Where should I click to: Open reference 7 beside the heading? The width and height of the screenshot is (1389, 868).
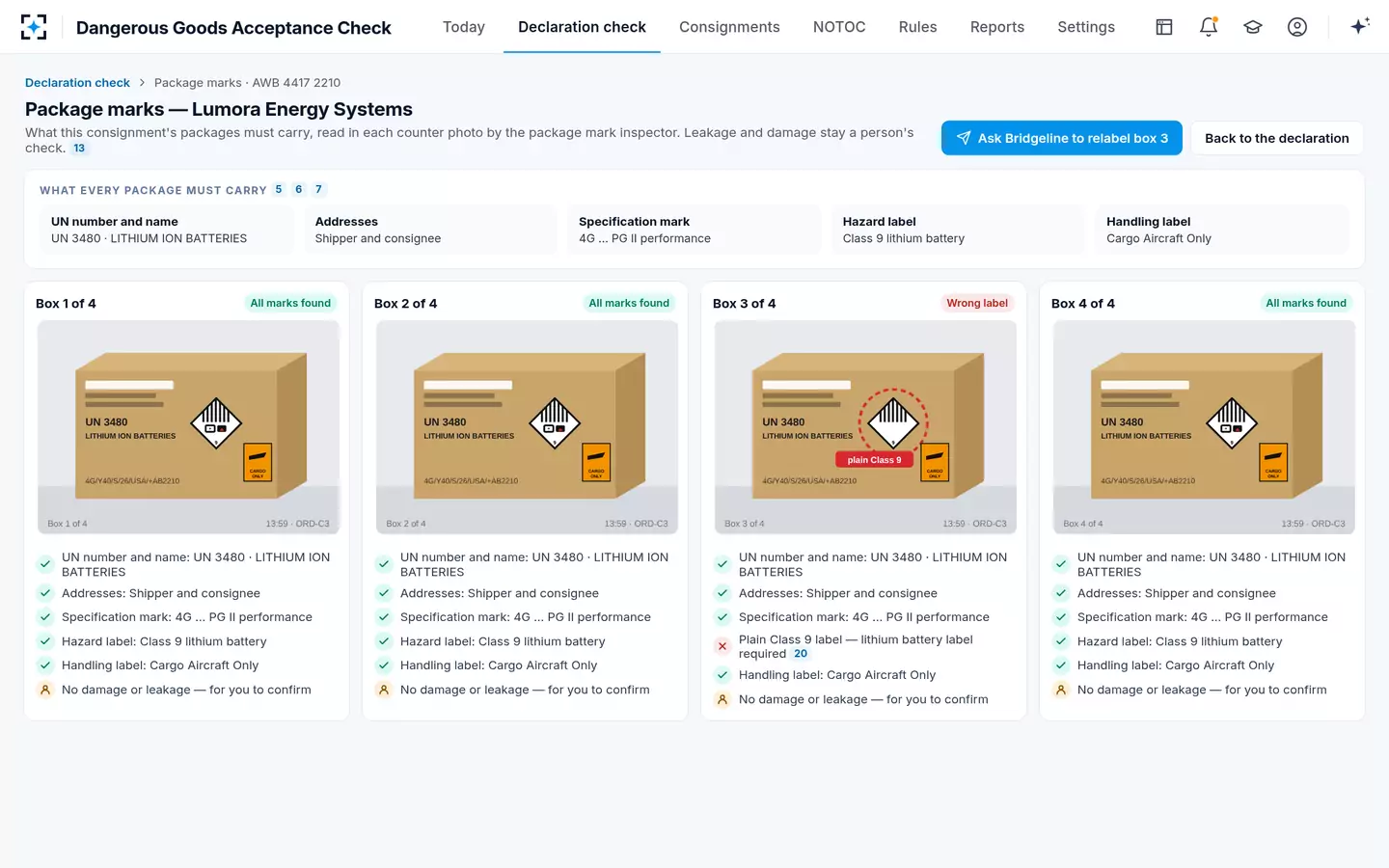318,190
